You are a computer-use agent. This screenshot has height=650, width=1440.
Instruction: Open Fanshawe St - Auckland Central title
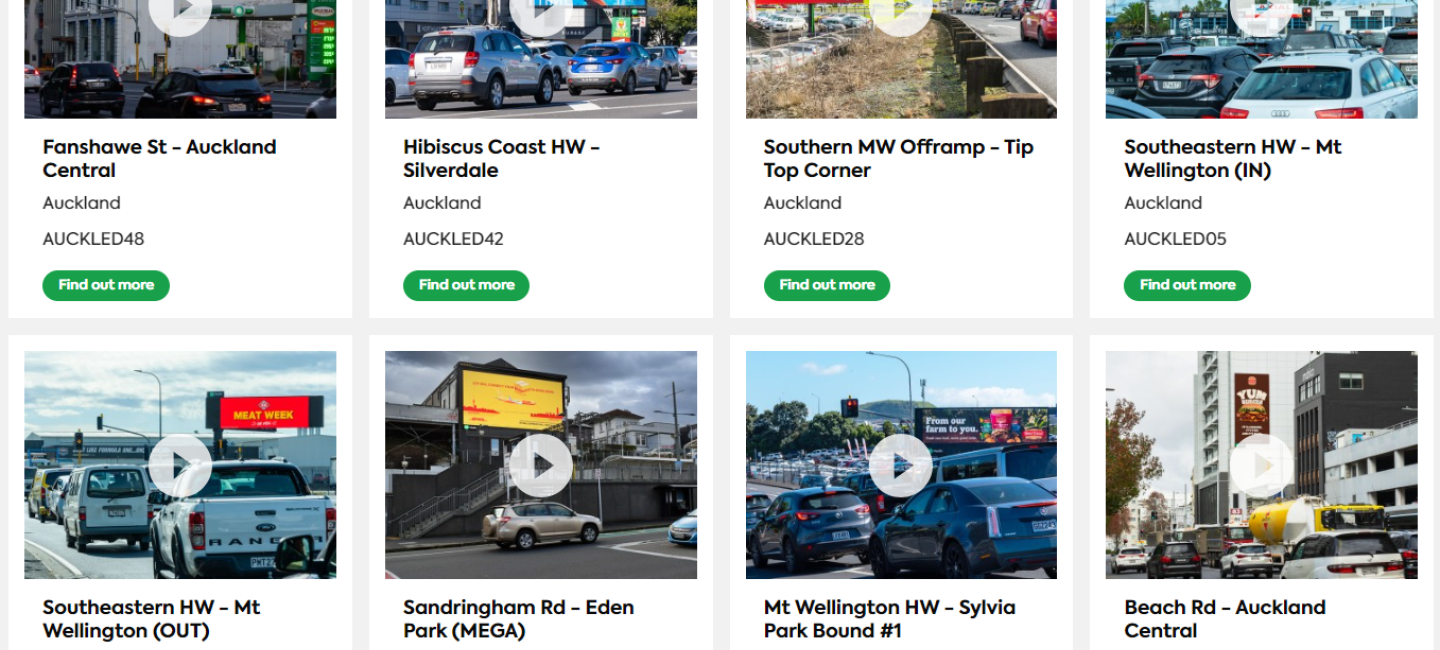[160, 158]
